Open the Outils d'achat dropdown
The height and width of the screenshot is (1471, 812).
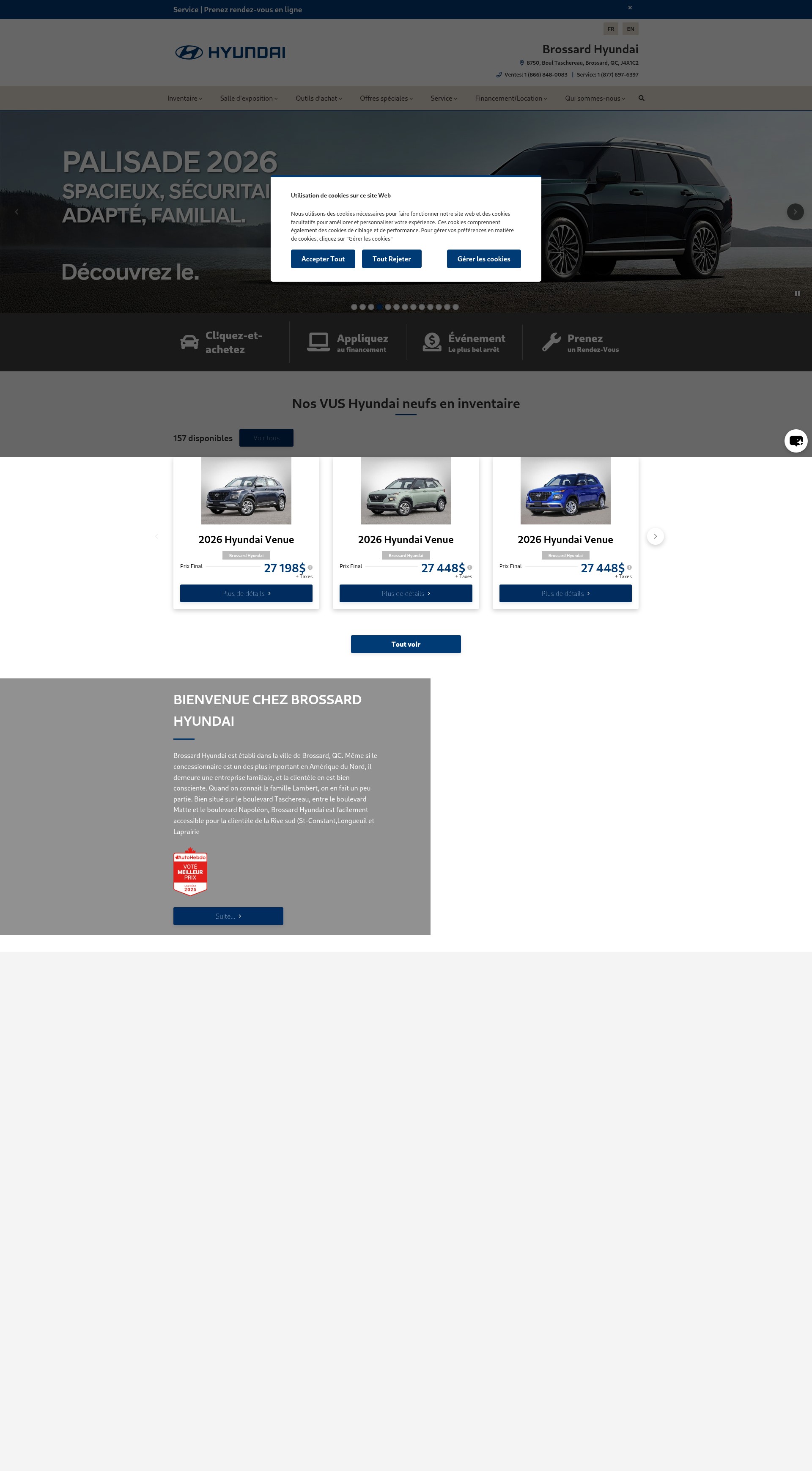(318, 98)
